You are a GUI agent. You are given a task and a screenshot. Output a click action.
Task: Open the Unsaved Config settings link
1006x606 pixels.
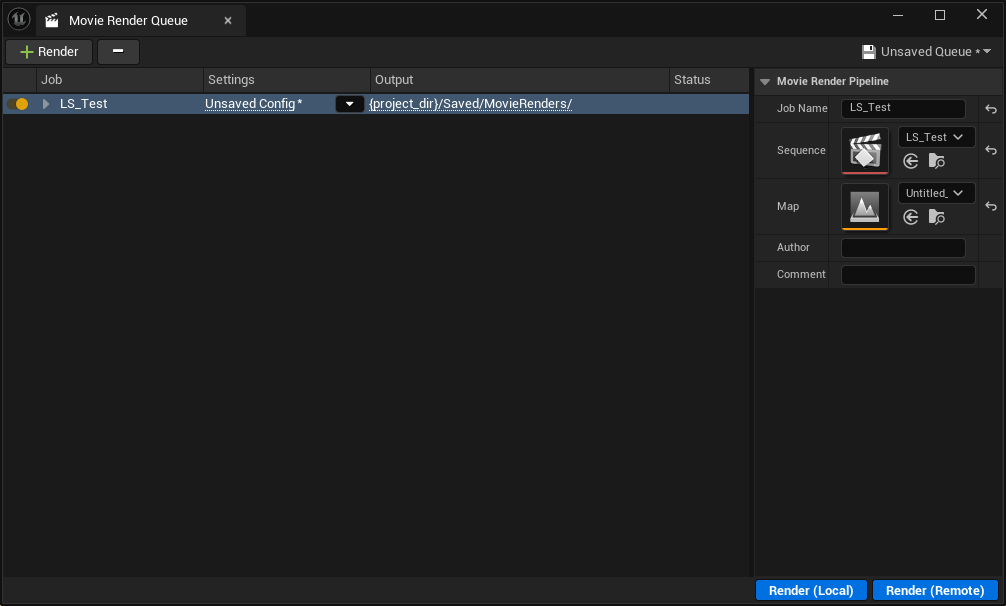coord(253,104)
